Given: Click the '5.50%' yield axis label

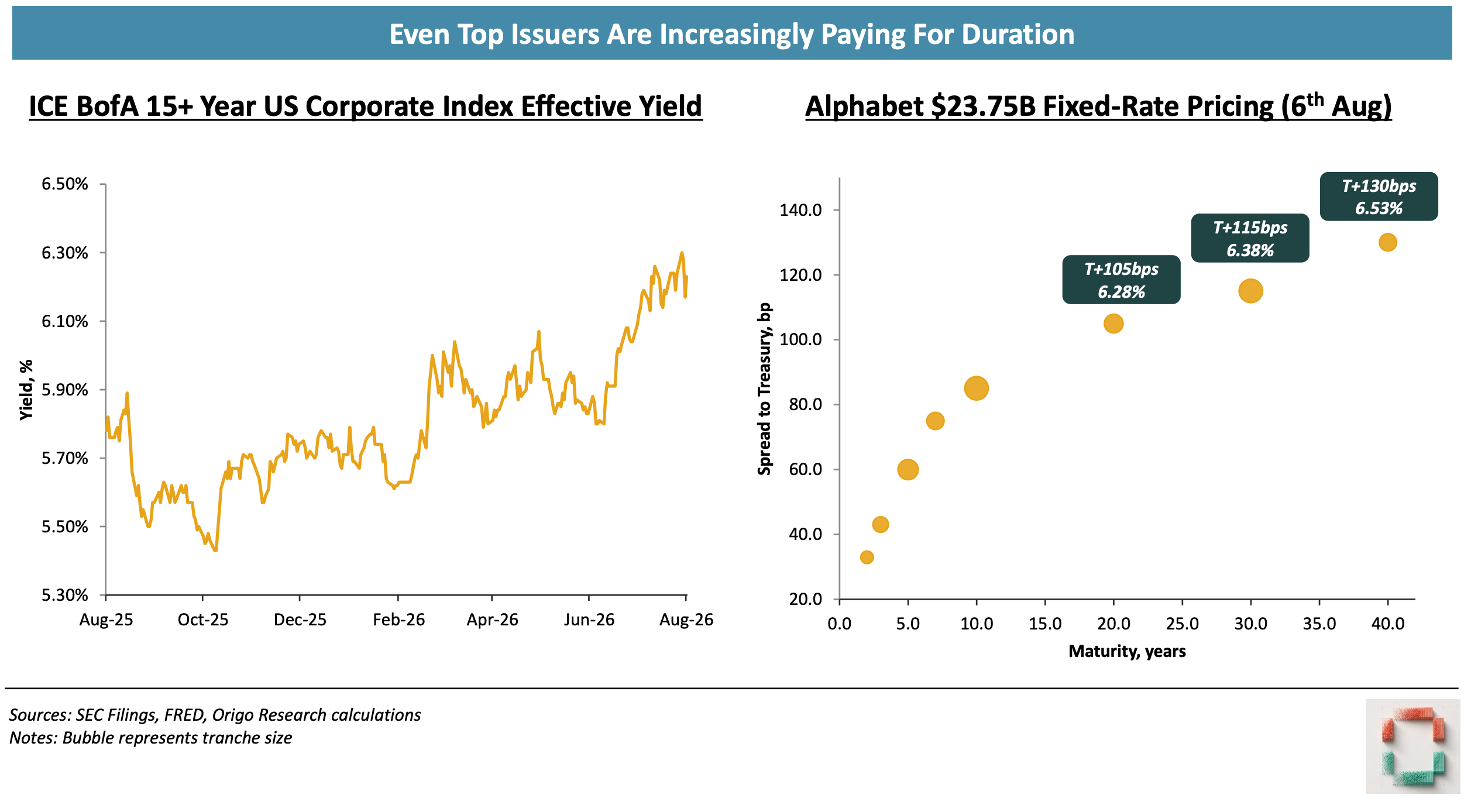Looking at the screenshot, I should (64, 527).
